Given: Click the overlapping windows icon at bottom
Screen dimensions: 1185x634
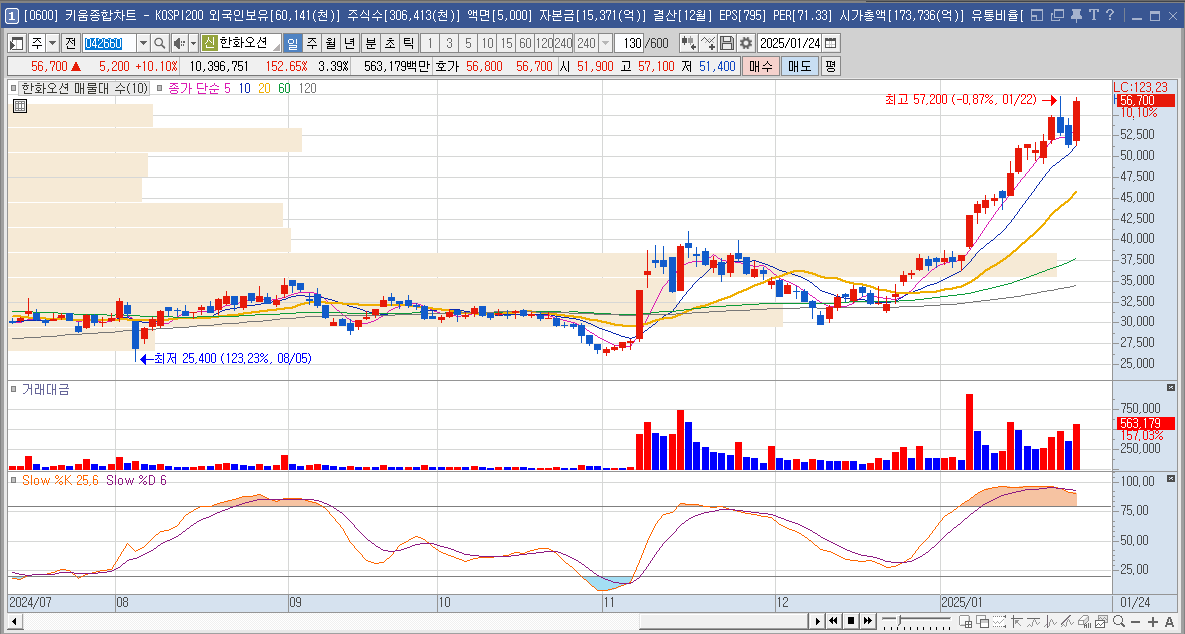Looking at the screenshot, I should [x=982, y=621].
